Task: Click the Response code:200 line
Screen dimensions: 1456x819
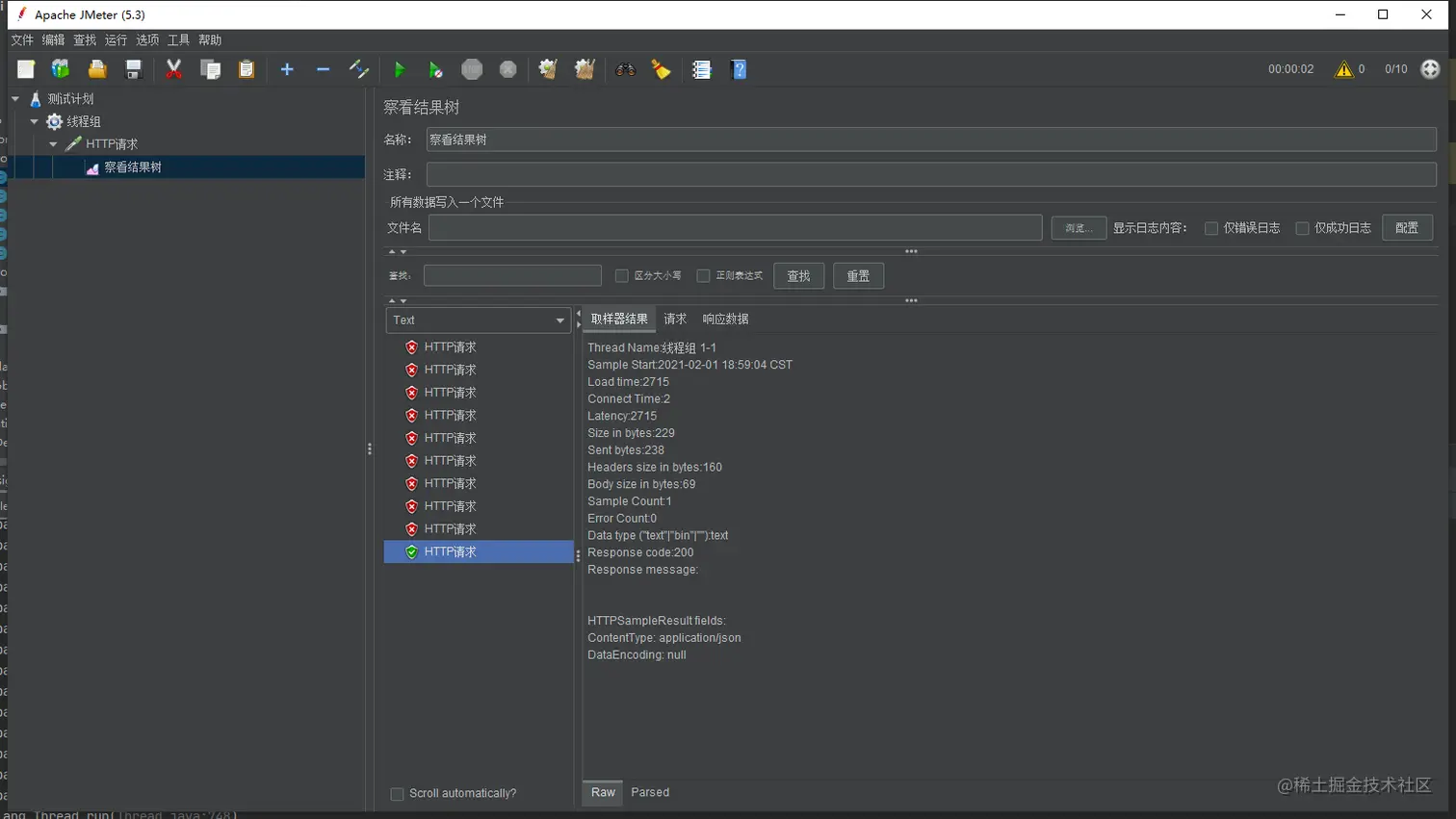Action: 640,552
